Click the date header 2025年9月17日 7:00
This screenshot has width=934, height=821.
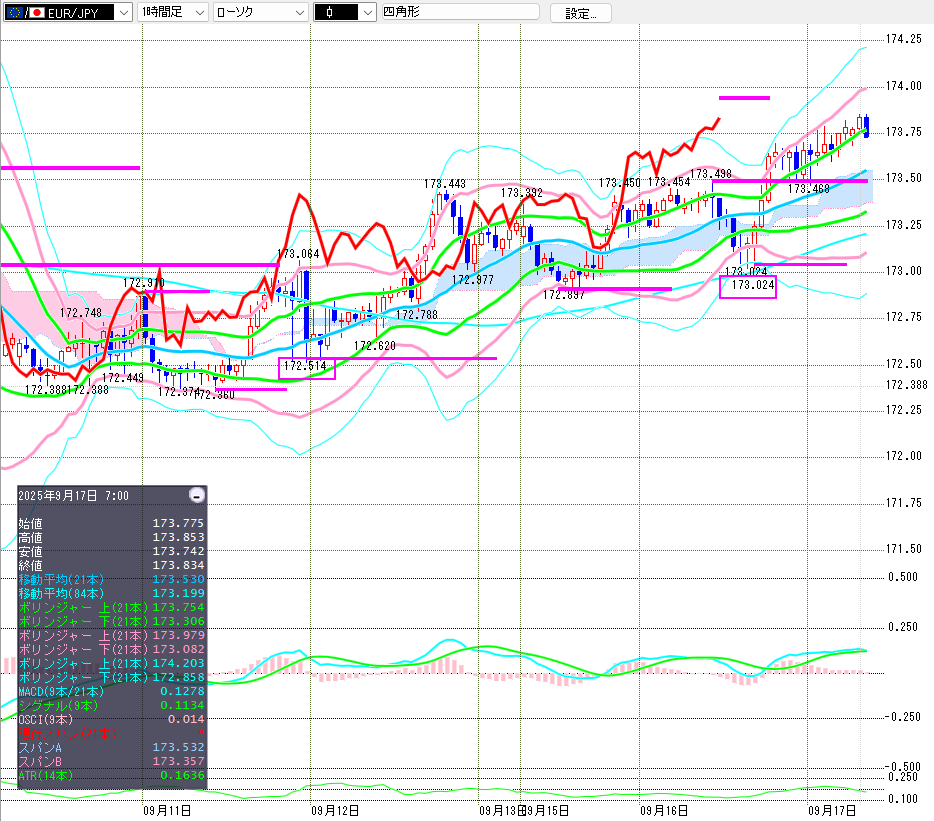pos(80,495)
